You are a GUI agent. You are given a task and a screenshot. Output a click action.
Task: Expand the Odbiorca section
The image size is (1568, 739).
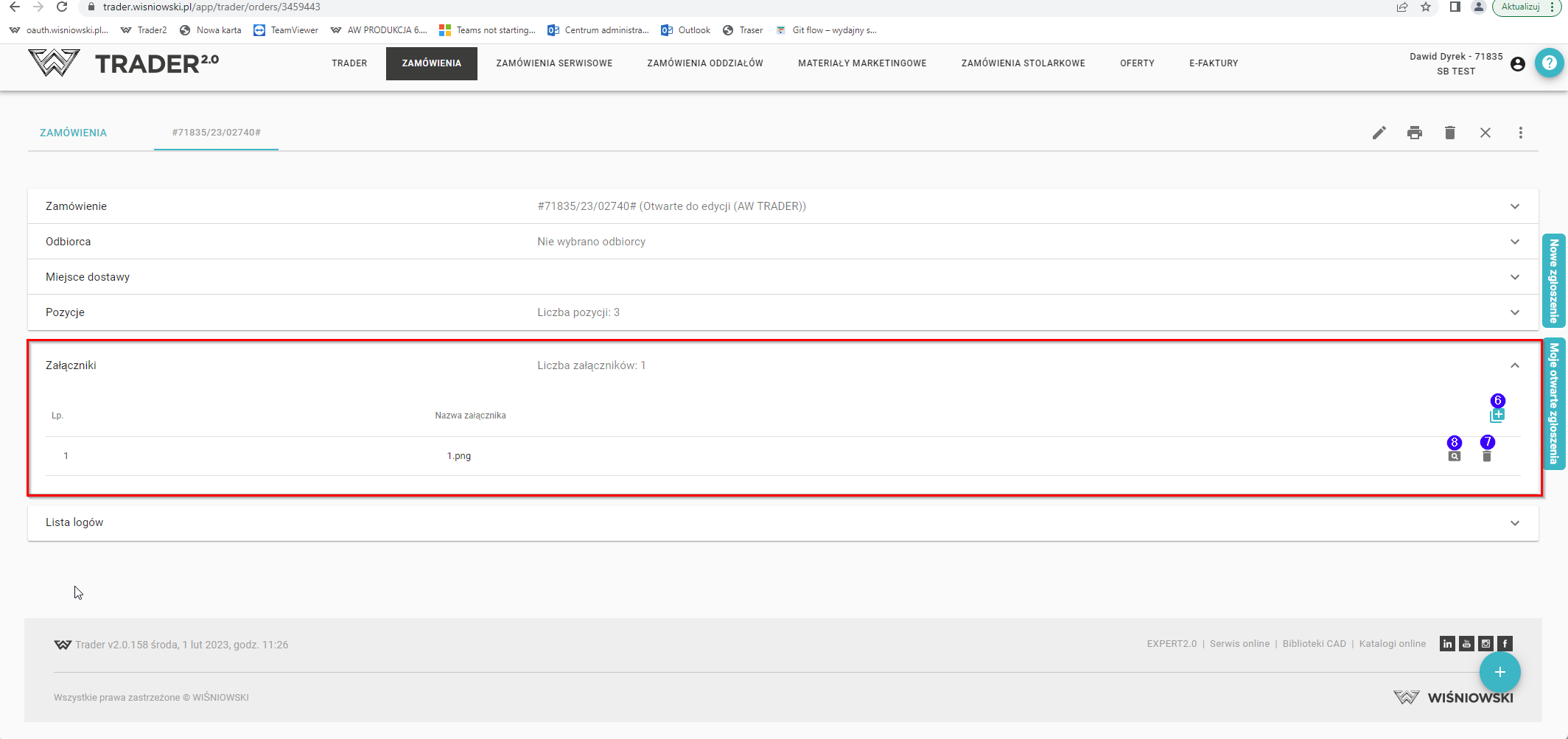pyautogui.click(x=1514, y=242)
